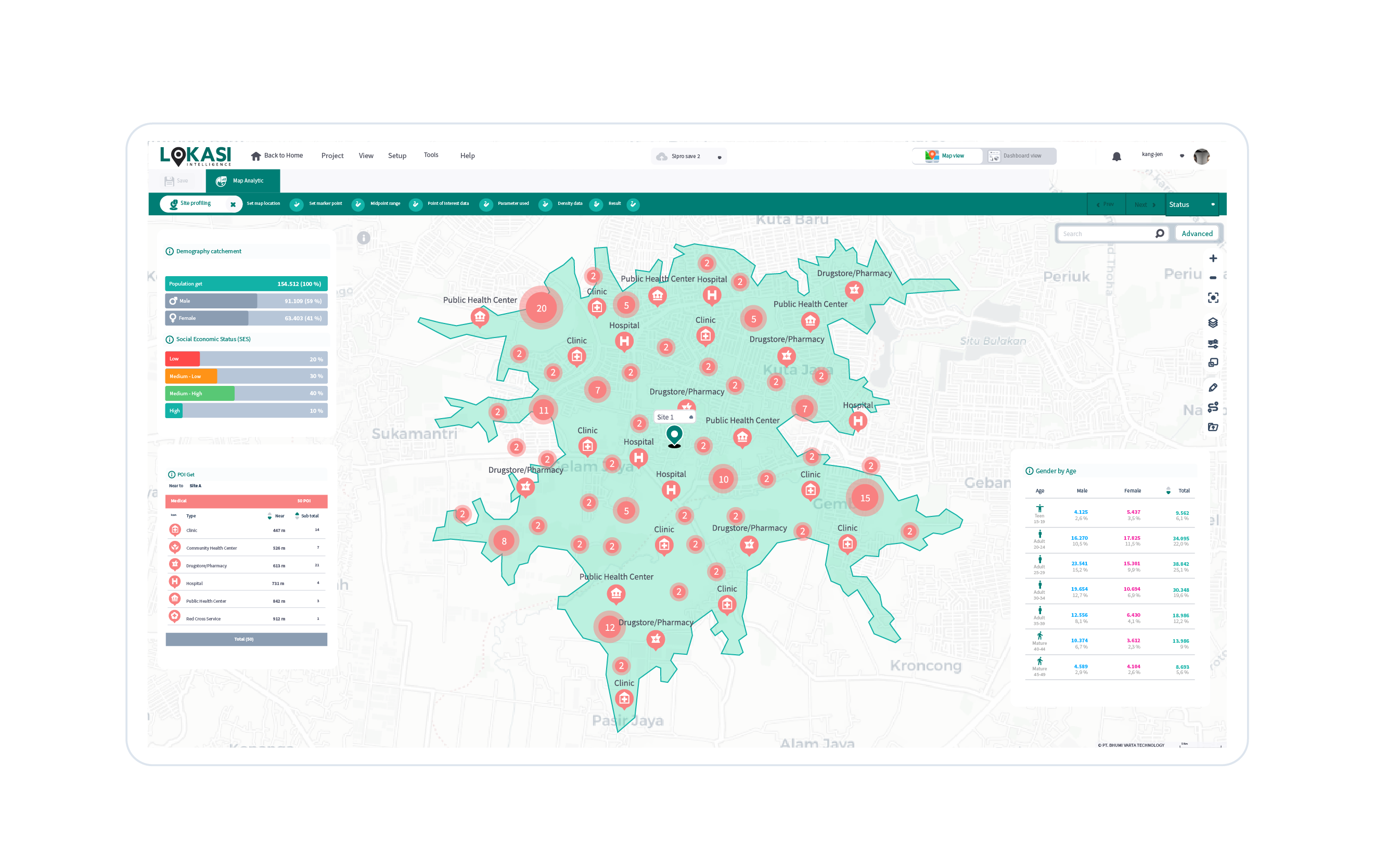This screenshot has width=1400, height=868.
Task: Click the overlapping squares overlay icon
Action: point(1212,363)
